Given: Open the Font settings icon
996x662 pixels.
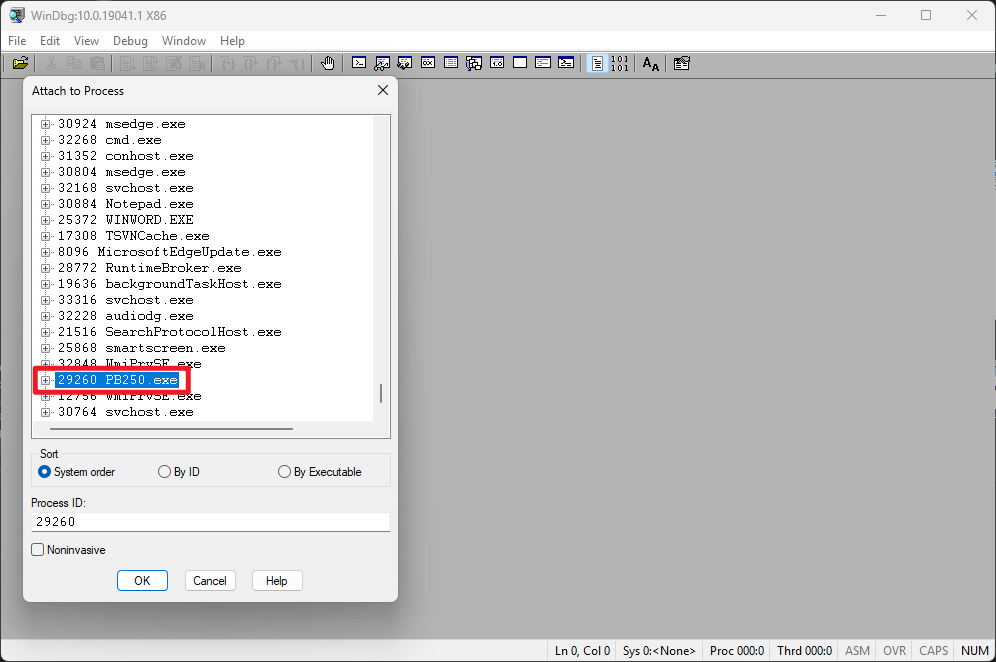Looking at the screenshot, I should click(650, 63).
